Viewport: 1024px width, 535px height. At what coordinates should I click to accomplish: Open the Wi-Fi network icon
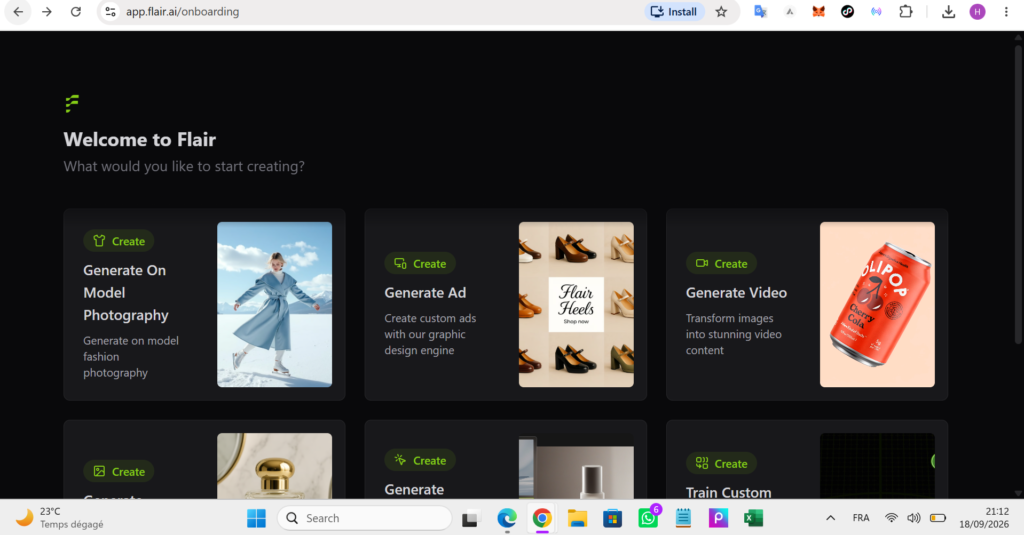pos(891,518)
